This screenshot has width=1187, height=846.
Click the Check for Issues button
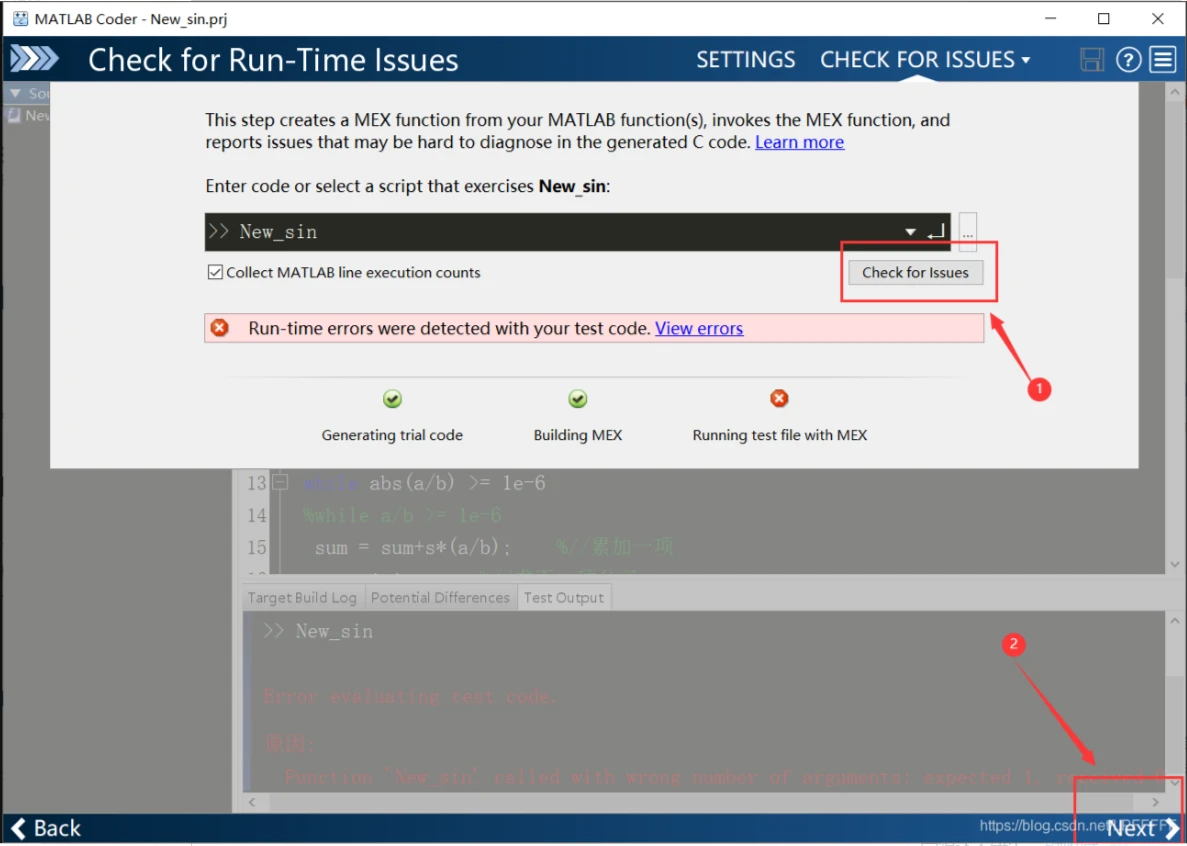click(915, 272)
